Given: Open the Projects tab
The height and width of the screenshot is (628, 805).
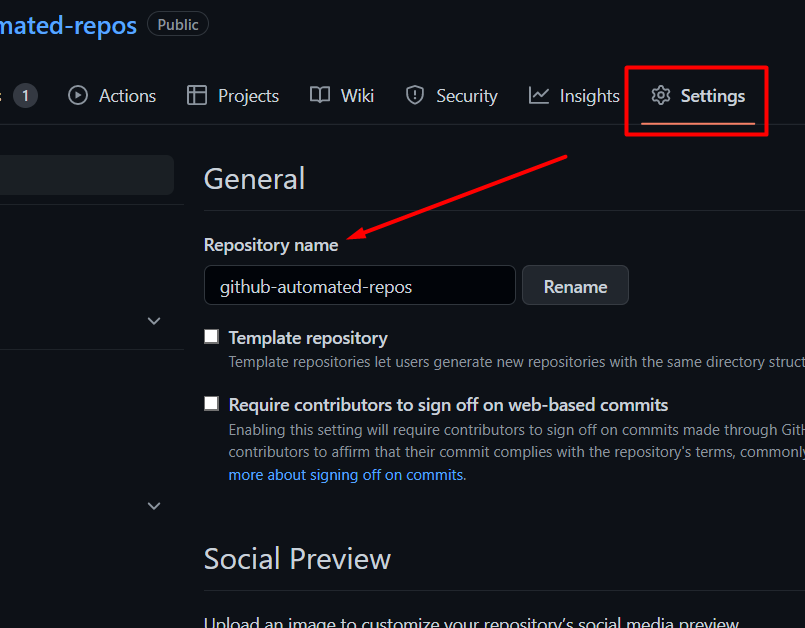Looking at the screenshot, I should pyautogui.click(x=233, y=96).
